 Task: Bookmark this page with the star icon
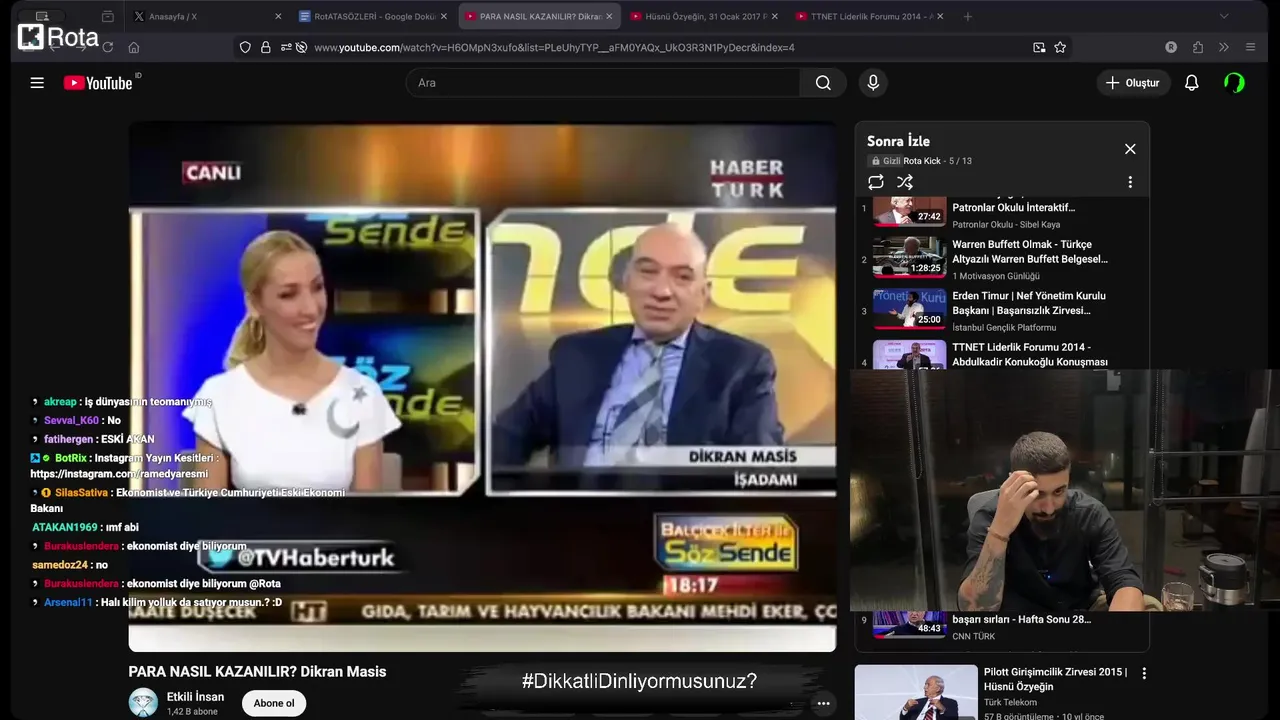point(1060,47)
